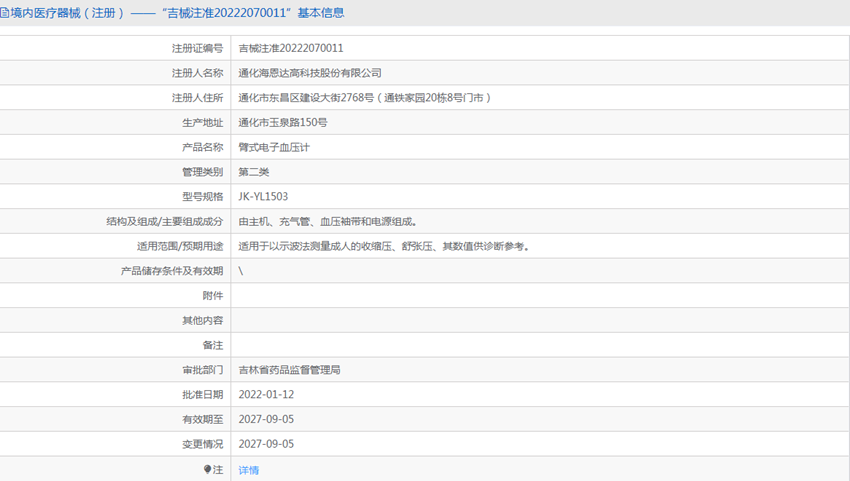This screenshot has width=850, height=481.
Task: Select 2027-09-05 in the 变更情况 row
Action: (266, 444)
